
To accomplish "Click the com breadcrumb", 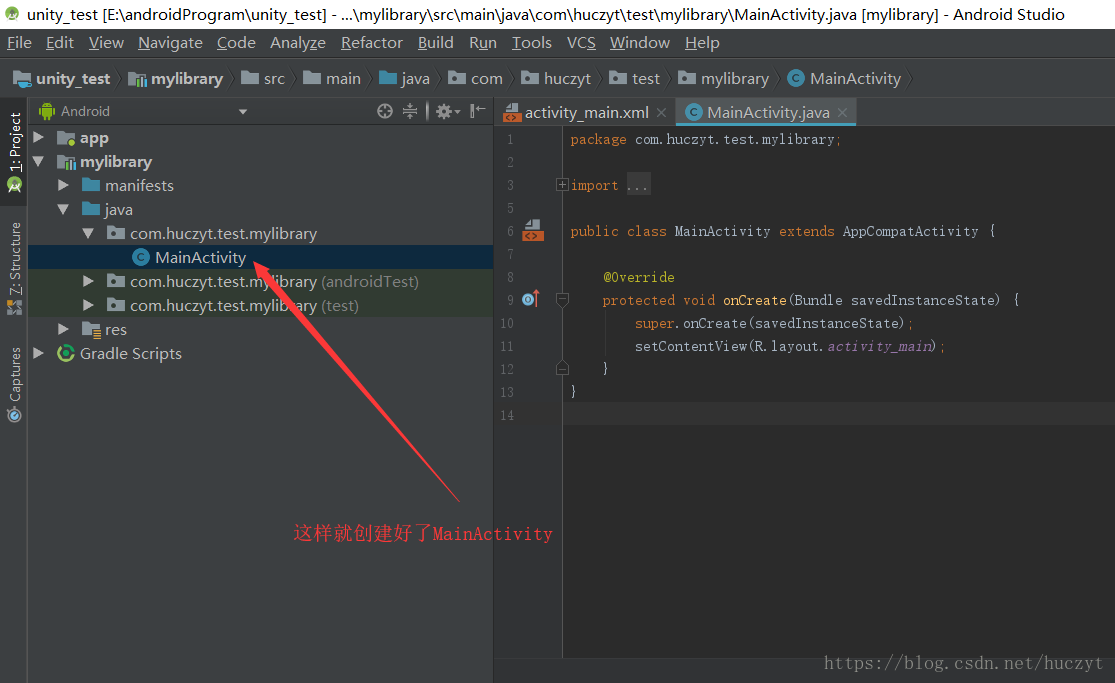I will point(476,78).
